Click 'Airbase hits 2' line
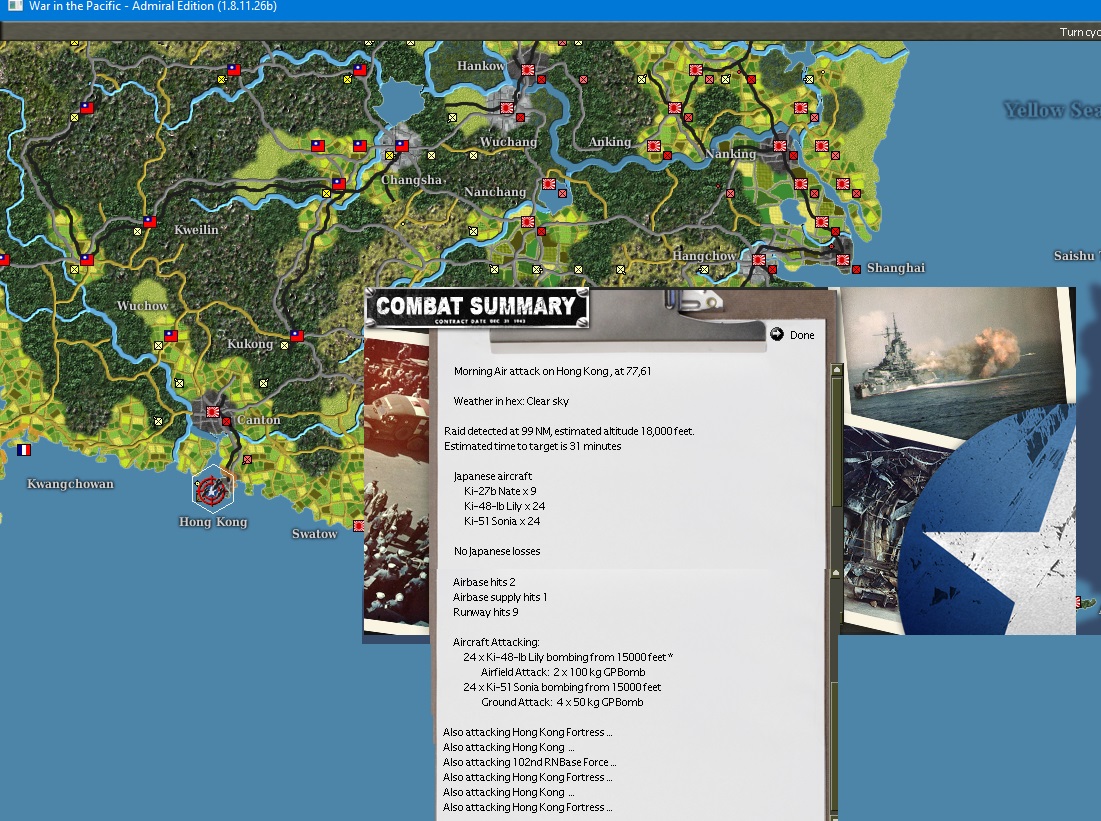This screenshot has width=1101, height=821. [484, 582]
